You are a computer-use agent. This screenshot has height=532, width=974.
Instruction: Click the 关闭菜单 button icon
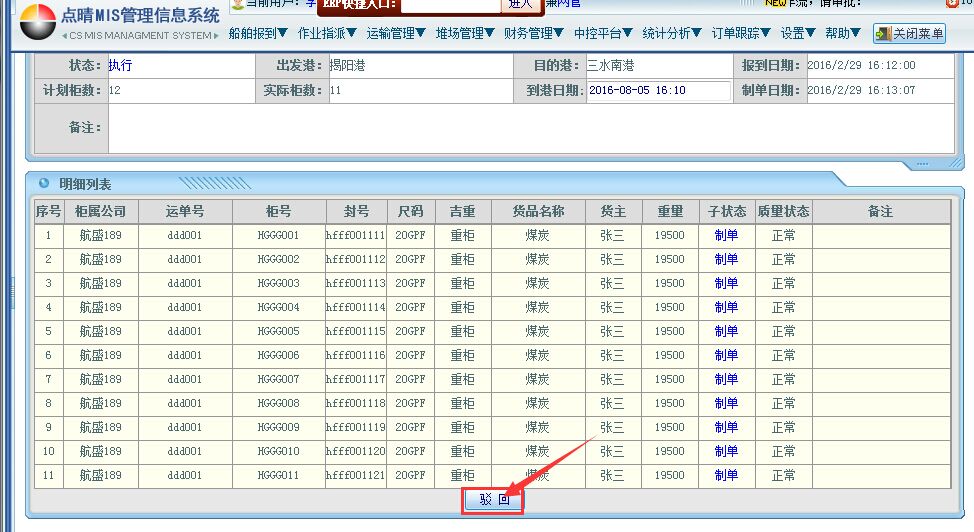point(883,34)
